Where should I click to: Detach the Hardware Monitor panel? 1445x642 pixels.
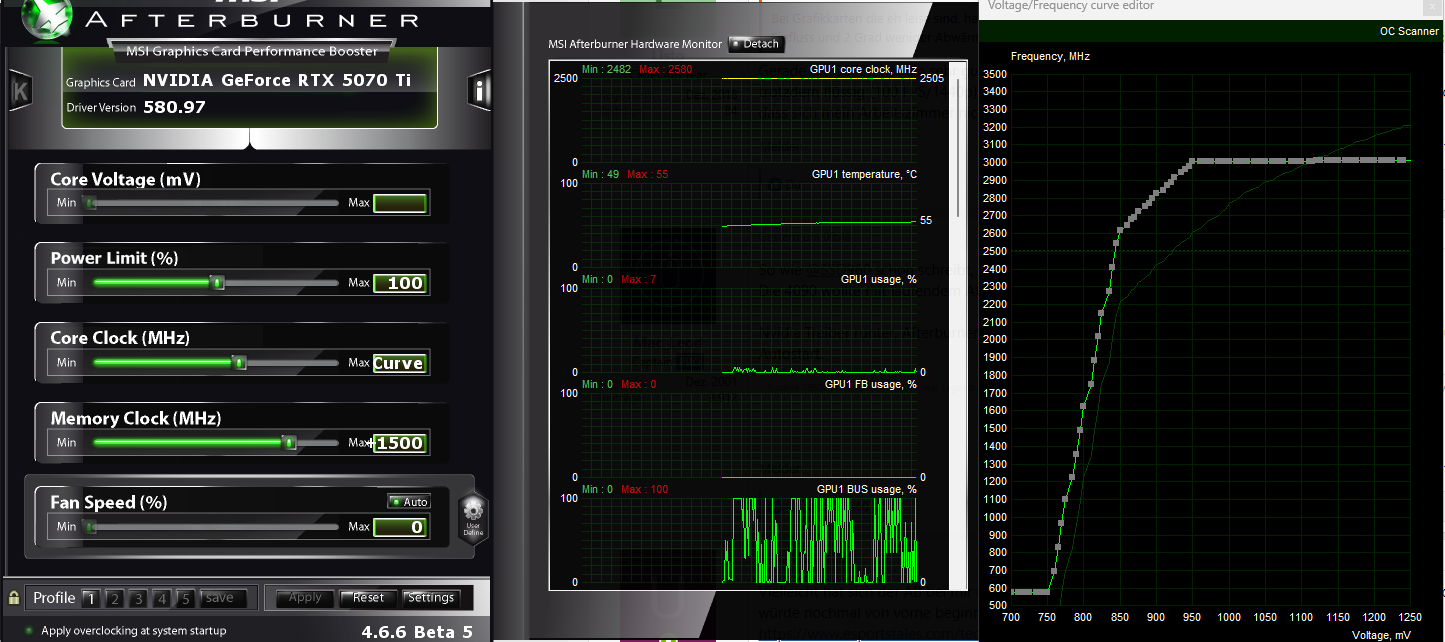tap(755, 44)
